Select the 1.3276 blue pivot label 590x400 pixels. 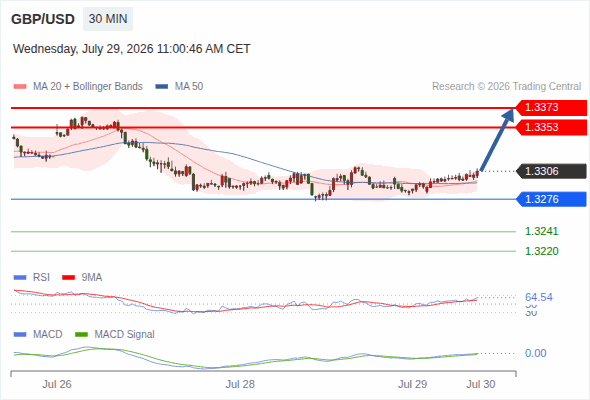click(551, 199)
